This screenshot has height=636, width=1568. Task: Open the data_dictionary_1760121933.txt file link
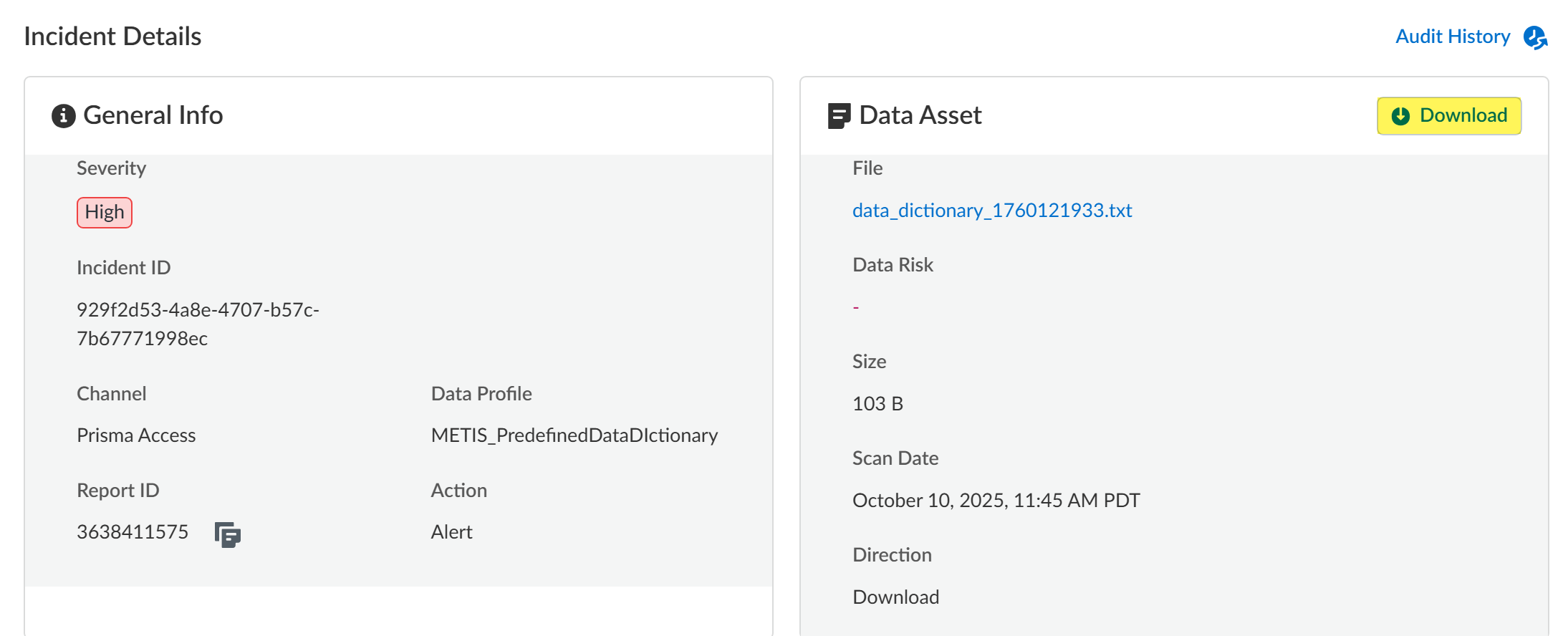point(991,211)
